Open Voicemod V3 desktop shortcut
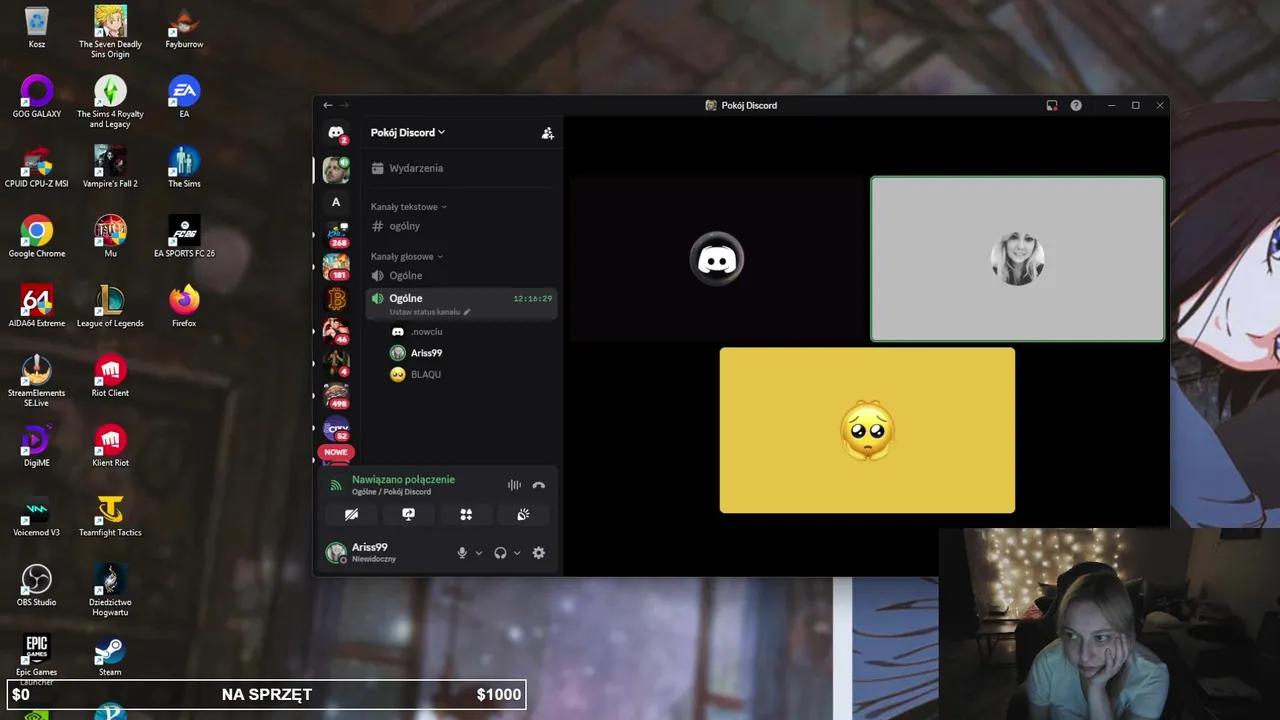 (37, 516)
